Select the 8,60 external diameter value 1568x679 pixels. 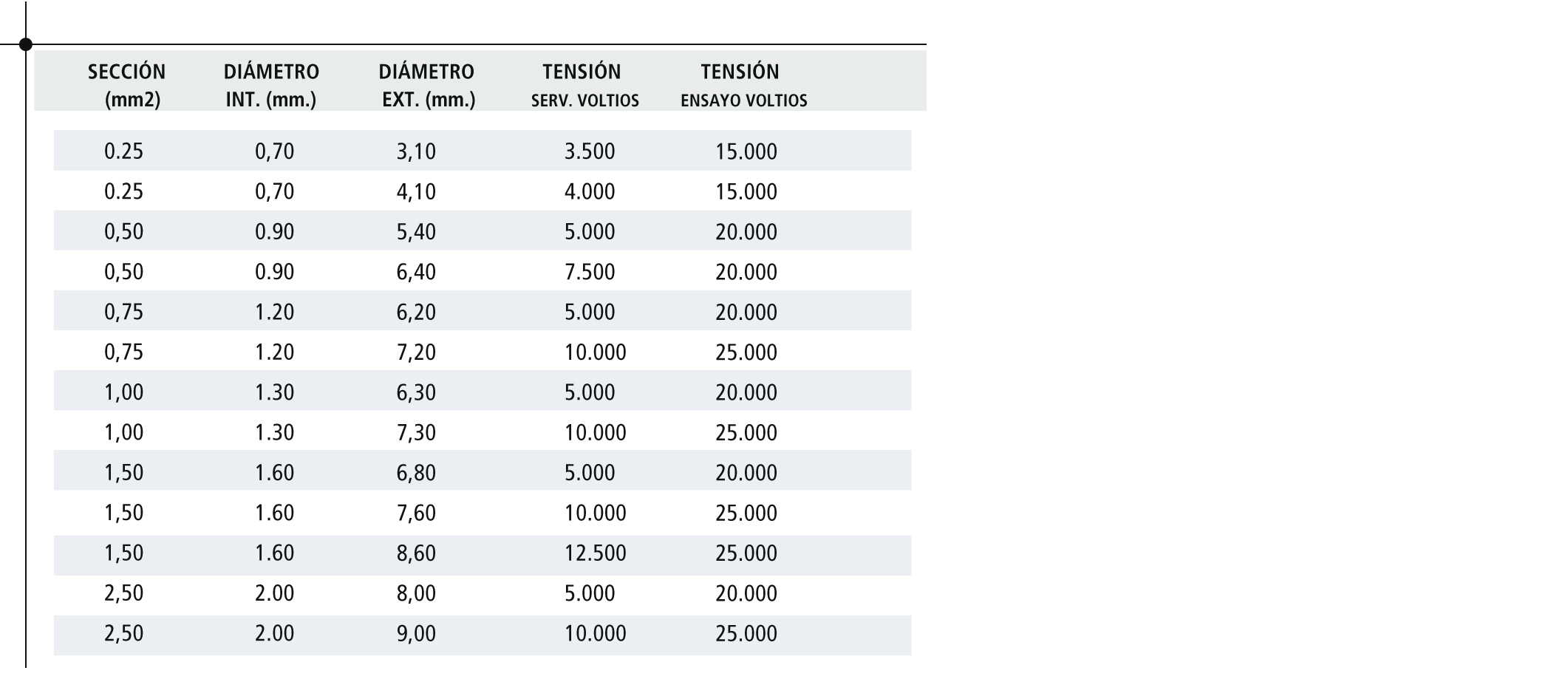point(416,553)
